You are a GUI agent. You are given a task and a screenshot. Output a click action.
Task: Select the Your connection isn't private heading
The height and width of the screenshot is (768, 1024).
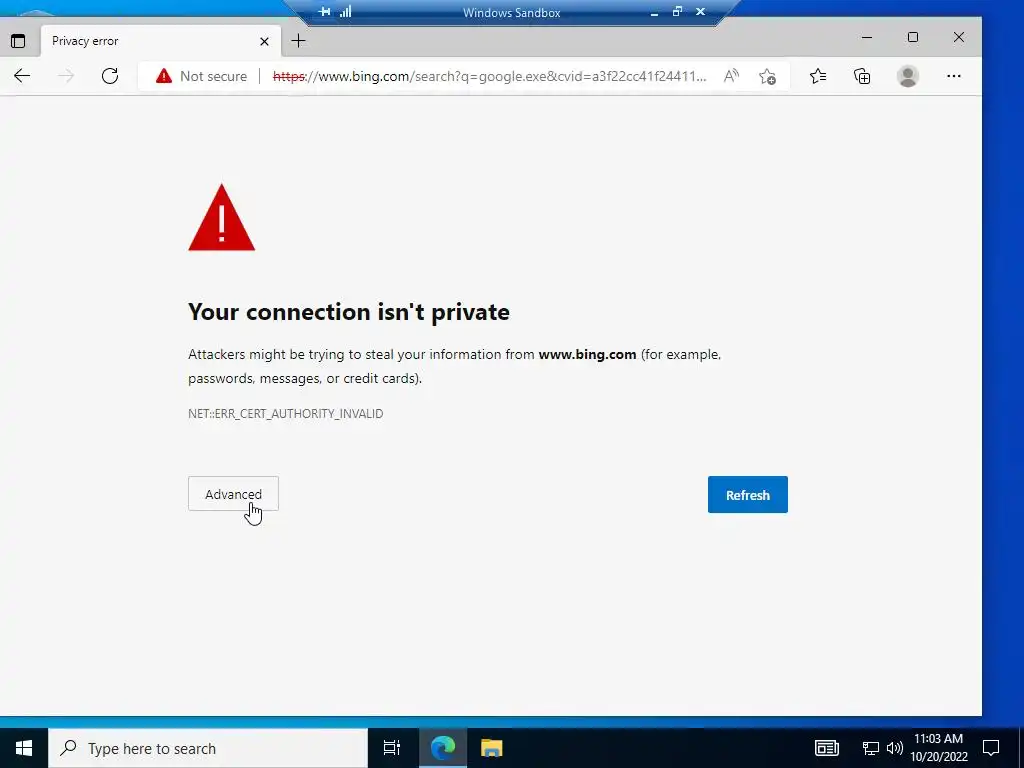tap(349, 312)
